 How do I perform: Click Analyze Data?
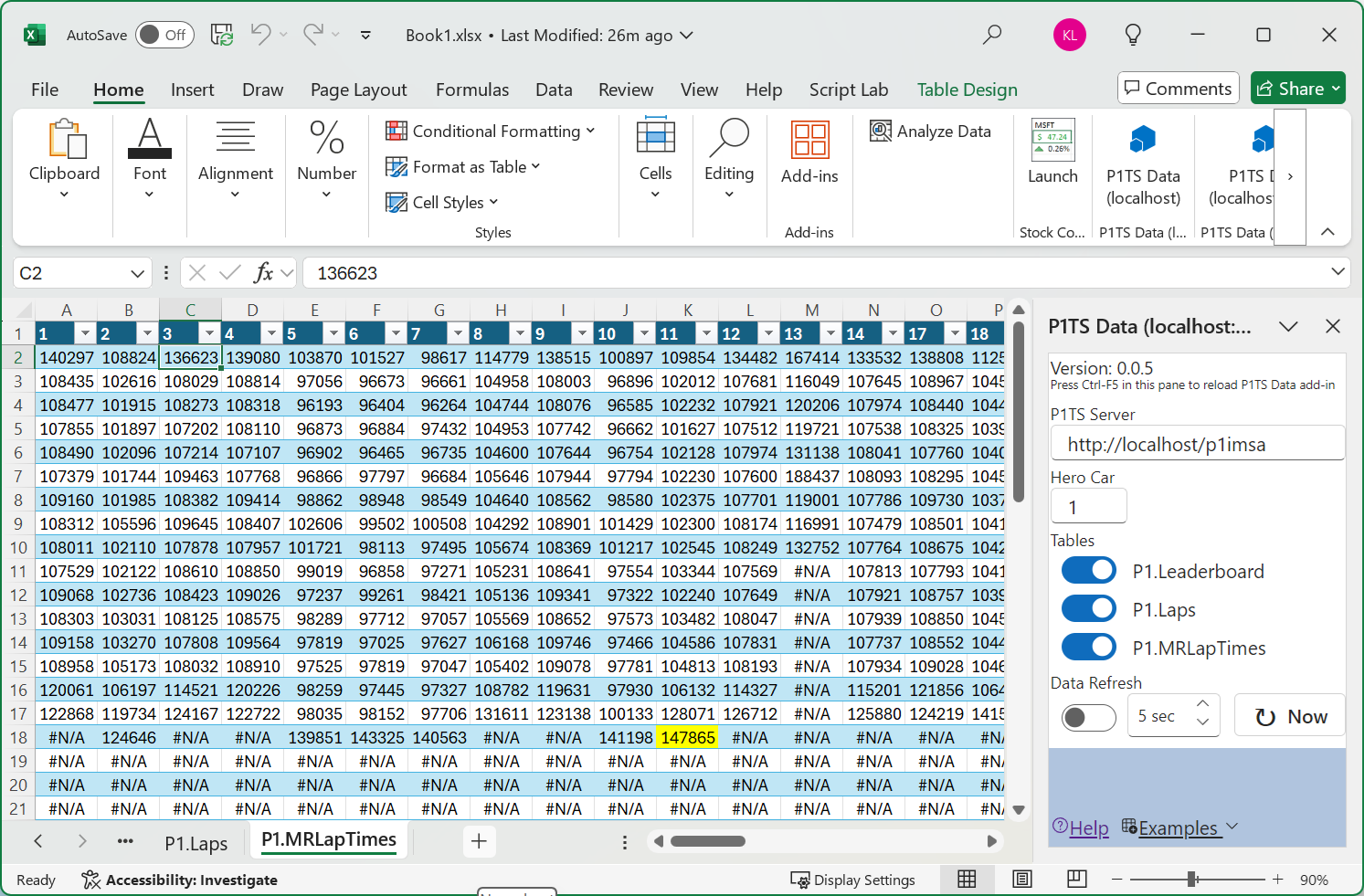pyautogui.click(x=930, y=132)
